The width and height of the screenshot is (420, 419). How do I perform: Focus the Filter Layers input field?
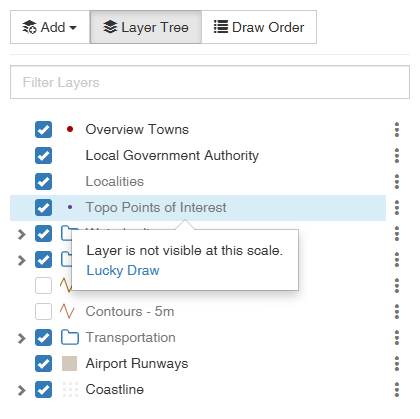tap(210, 82)
